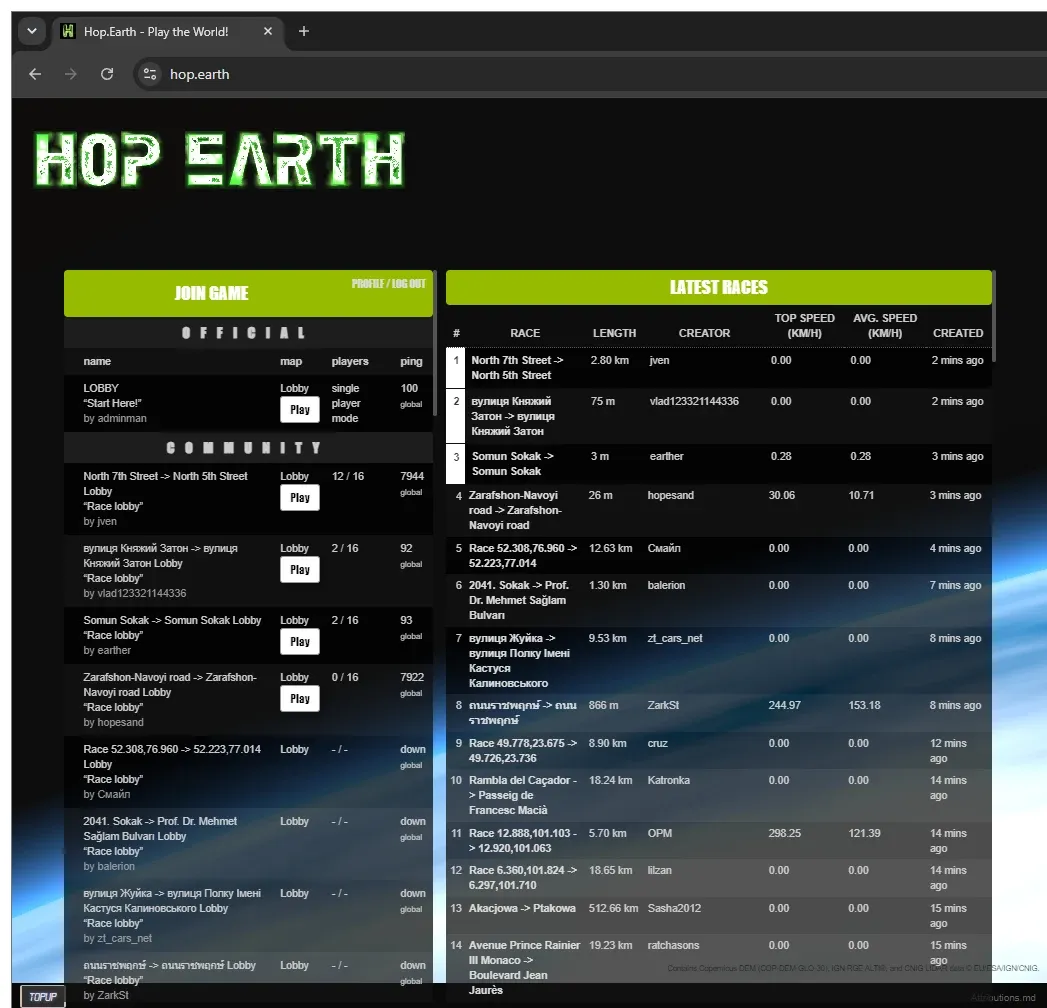Click 'by hopesand' in community list

pyautogui.click(x=114, y=722)
